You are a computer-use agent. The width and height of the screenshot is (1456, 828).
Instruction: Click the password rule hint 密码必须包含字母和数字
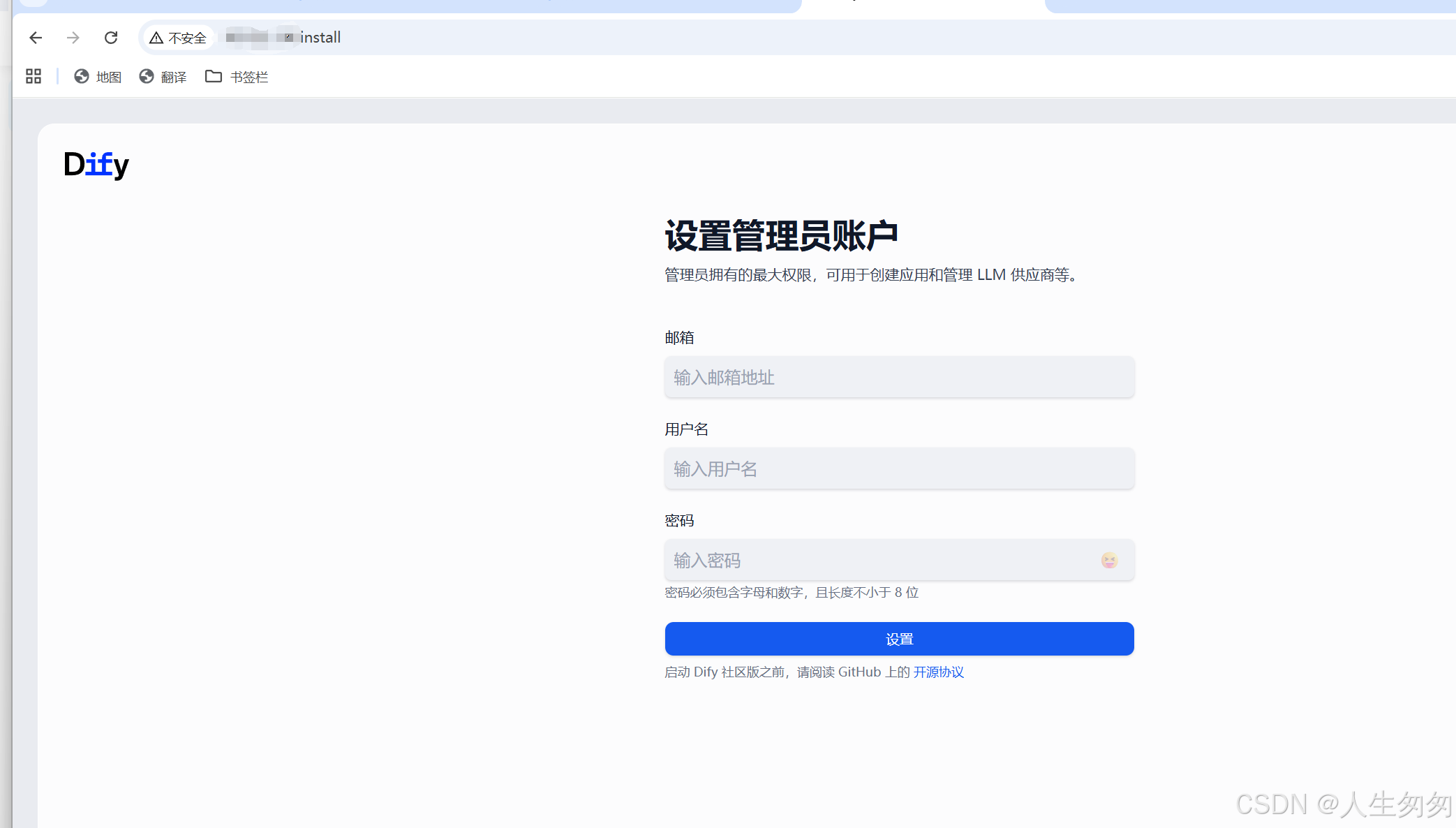[792, 593]
